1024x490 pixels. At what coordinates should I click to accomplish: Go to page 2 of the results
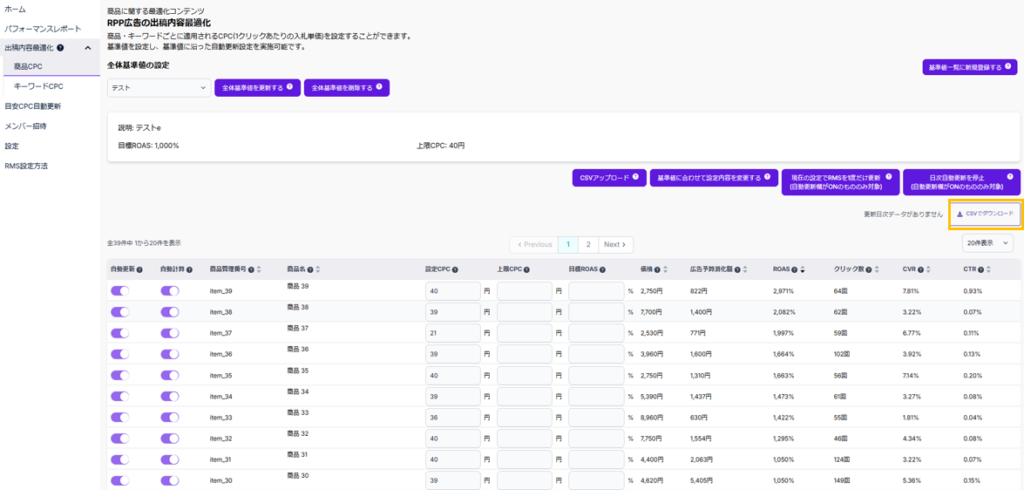click(588, 244)
